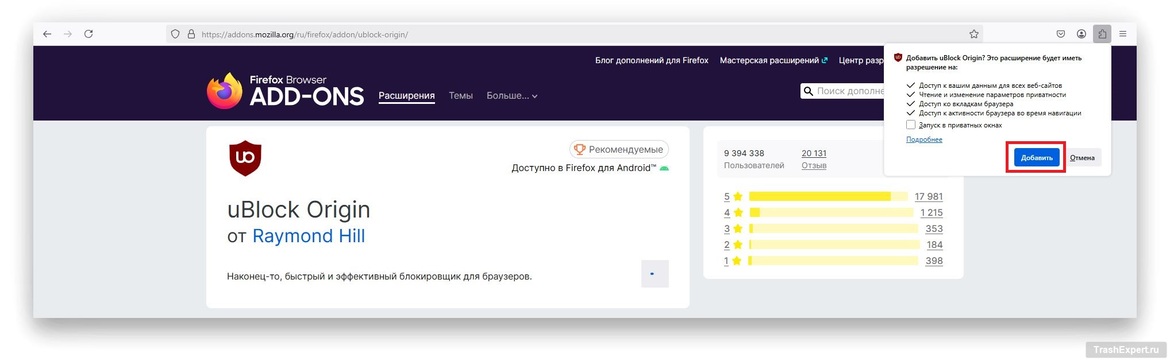This screenshot has width=1170, height=361.
Task: Open the 184 two-star reviews count
Action: click(934, 245)
